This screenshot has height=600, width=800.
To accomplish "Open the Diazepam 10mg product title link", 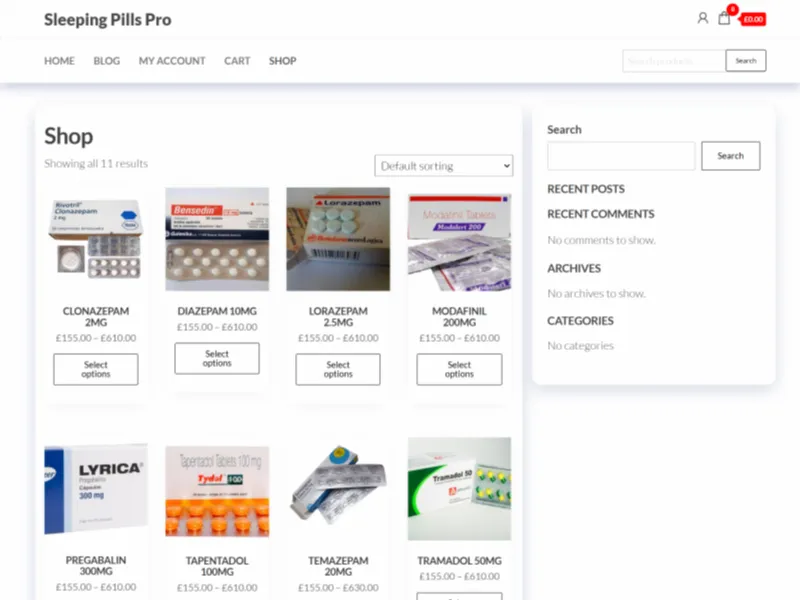I will pyautogui.click(x=217, y=311).
